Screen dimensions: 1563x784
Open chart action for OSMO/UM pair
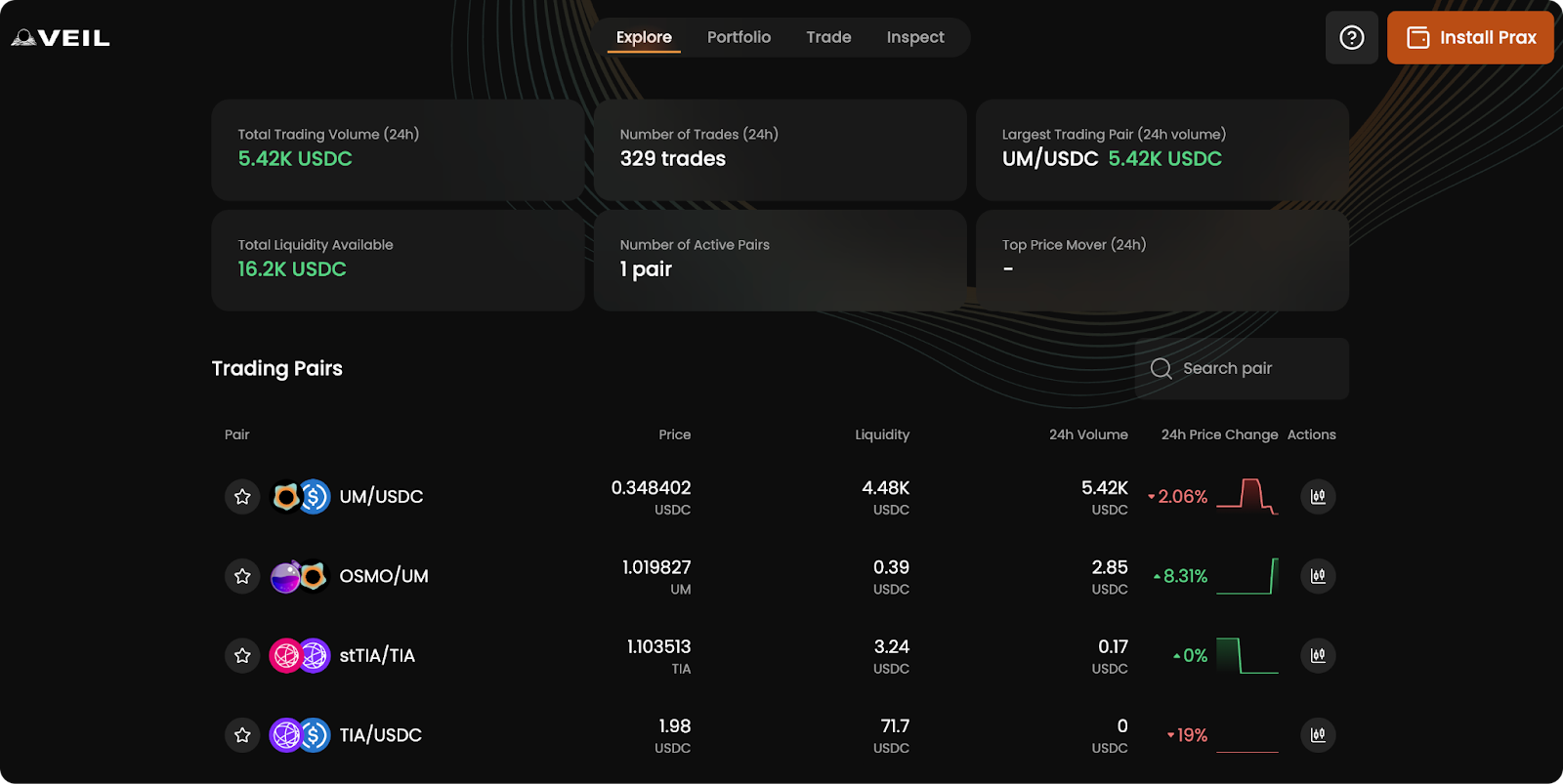pyautogui.click(x=1318, y=576)
